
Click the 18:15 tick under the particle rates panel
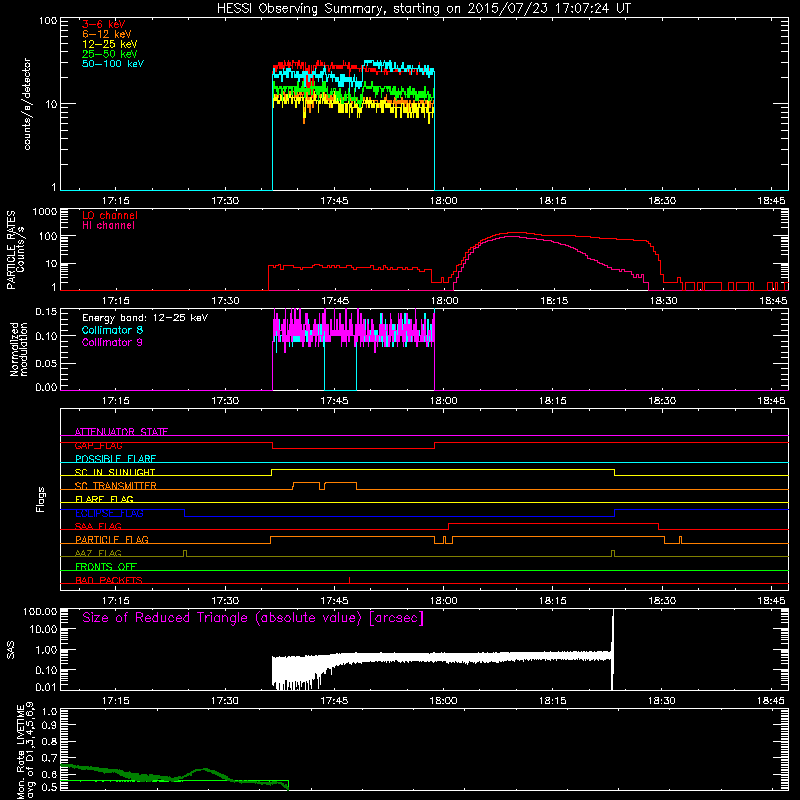(x=554, y=301)
